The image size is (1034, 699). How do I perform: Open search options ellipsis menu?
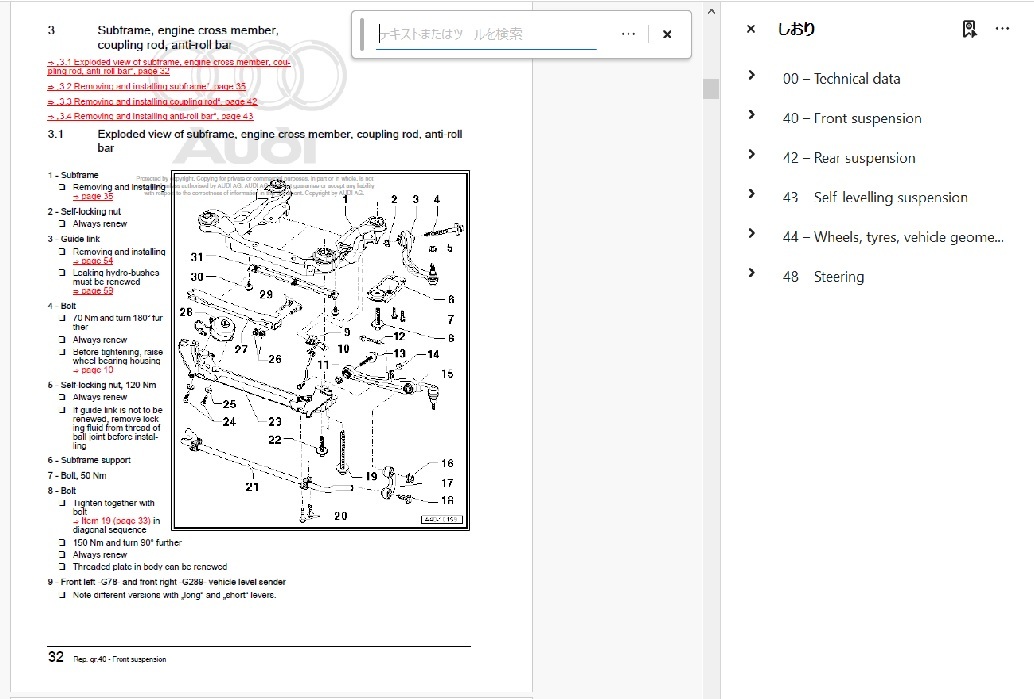[x=628, y=34]
